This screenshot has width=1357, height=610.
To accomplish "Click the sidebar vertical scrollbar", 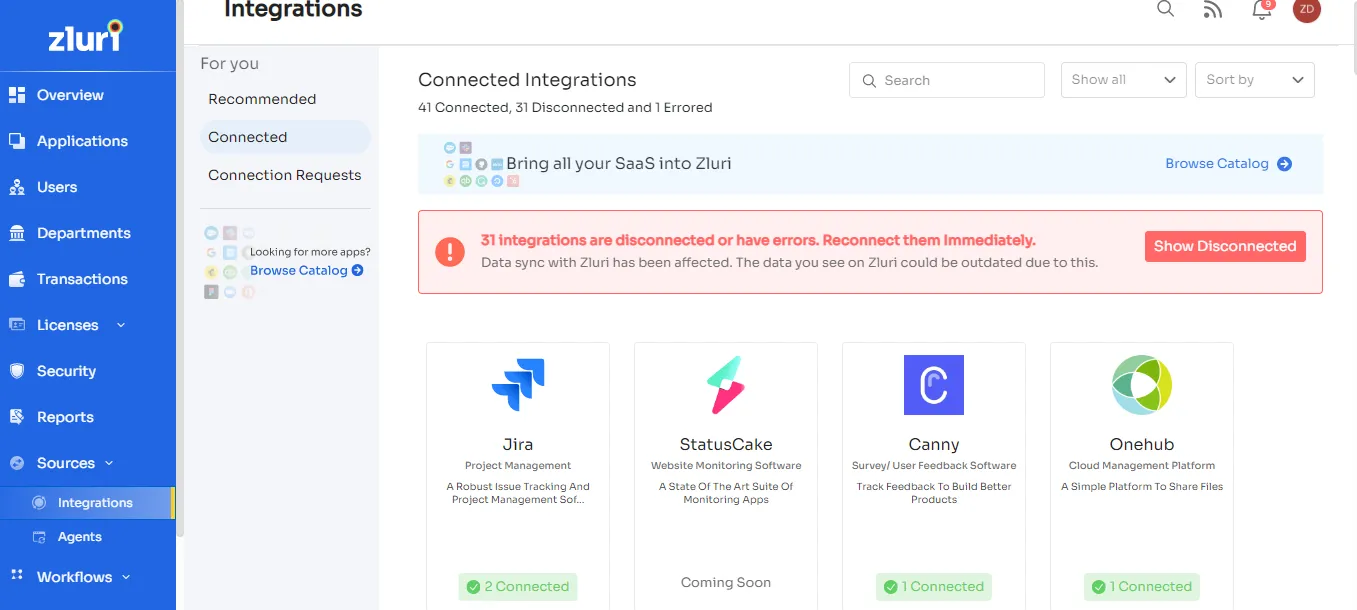I will (180, 270).
